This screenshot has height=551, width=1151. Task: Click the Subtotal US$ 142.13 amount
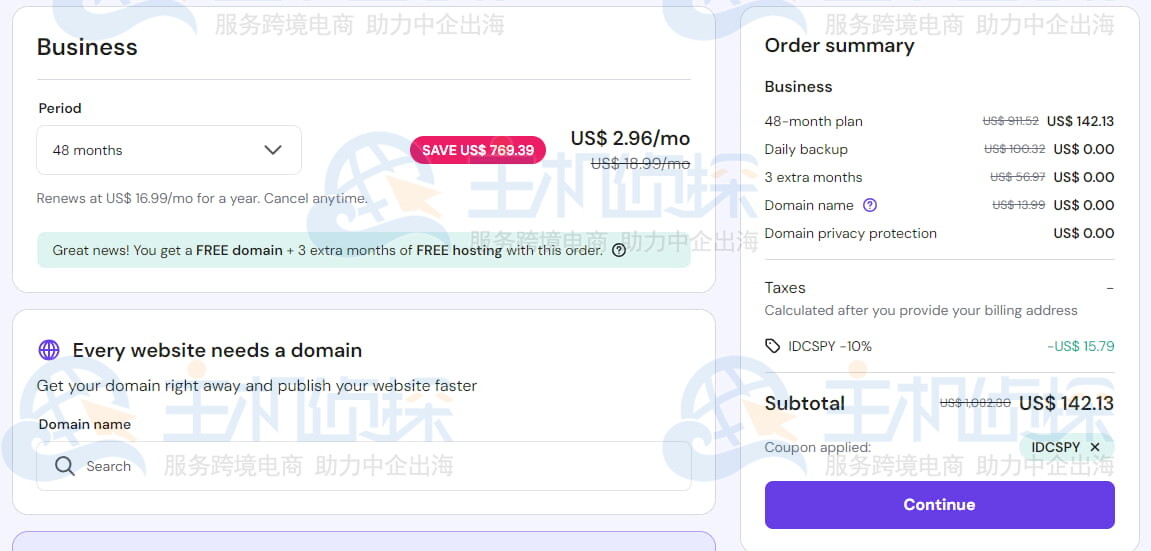tap(1066, 403)
